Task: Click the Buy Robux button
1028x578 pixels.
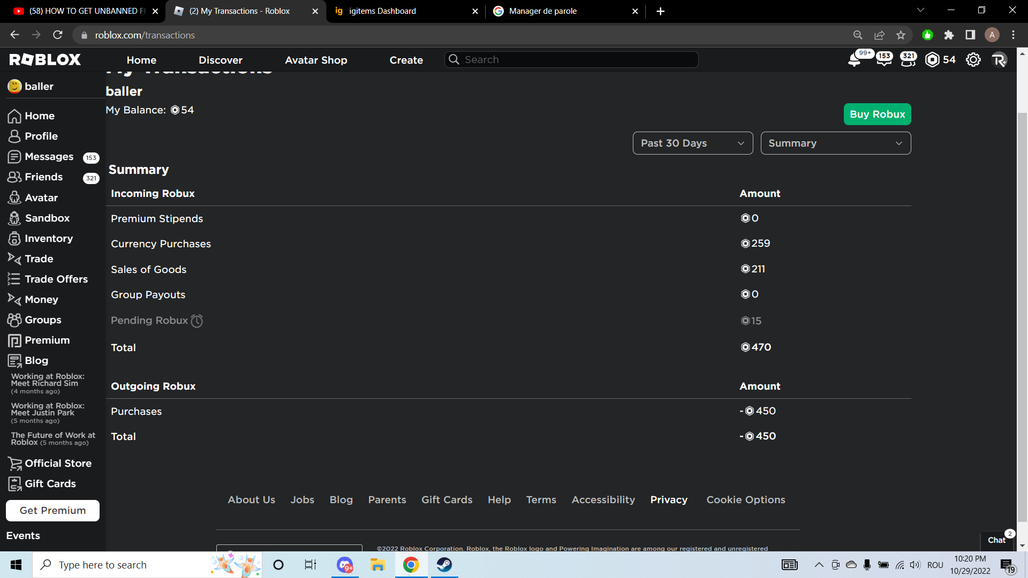Action: click(x=877, y=114)
